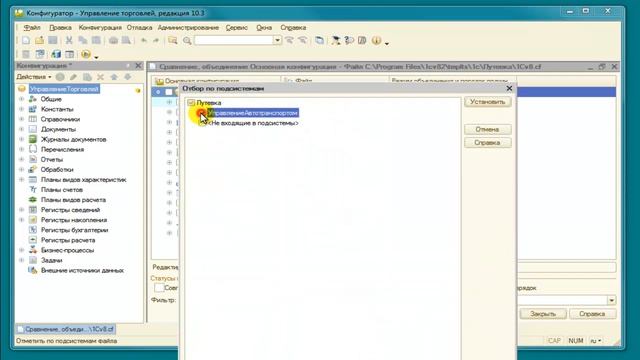
Task: Click the Закрыть button in the comparison window
Action: [543, 314]
